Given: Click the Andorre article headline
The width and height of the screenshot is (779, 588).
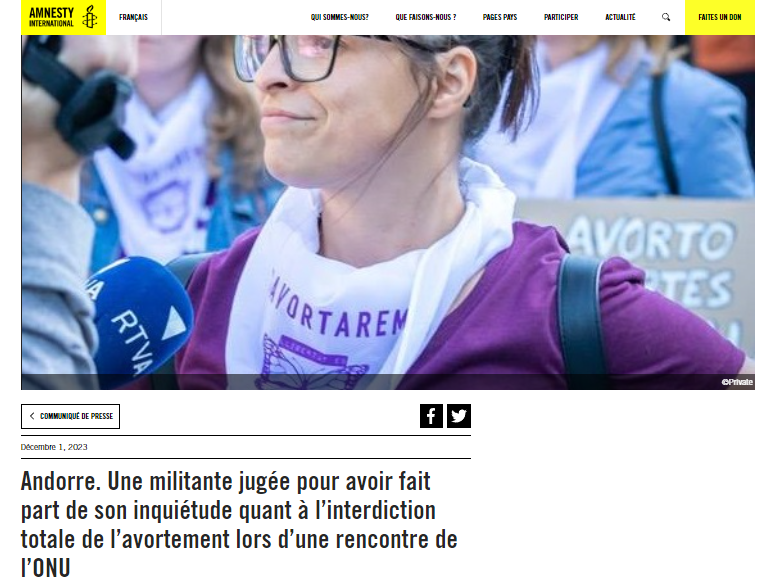Looking at the screenshot, I should pos(239,524).
